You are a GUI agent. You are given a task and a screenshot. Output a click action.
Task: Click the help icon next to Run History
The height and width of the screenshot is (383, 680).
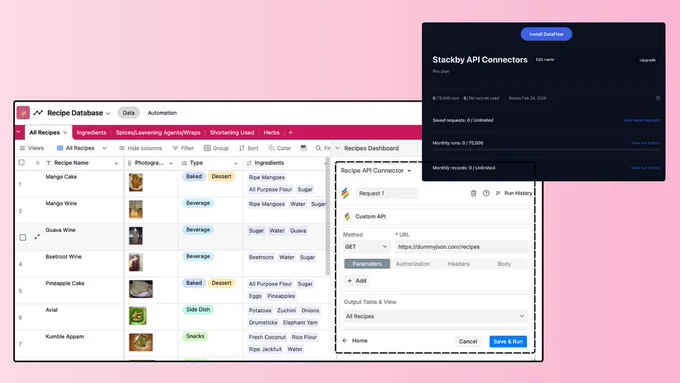coord(486,193)
